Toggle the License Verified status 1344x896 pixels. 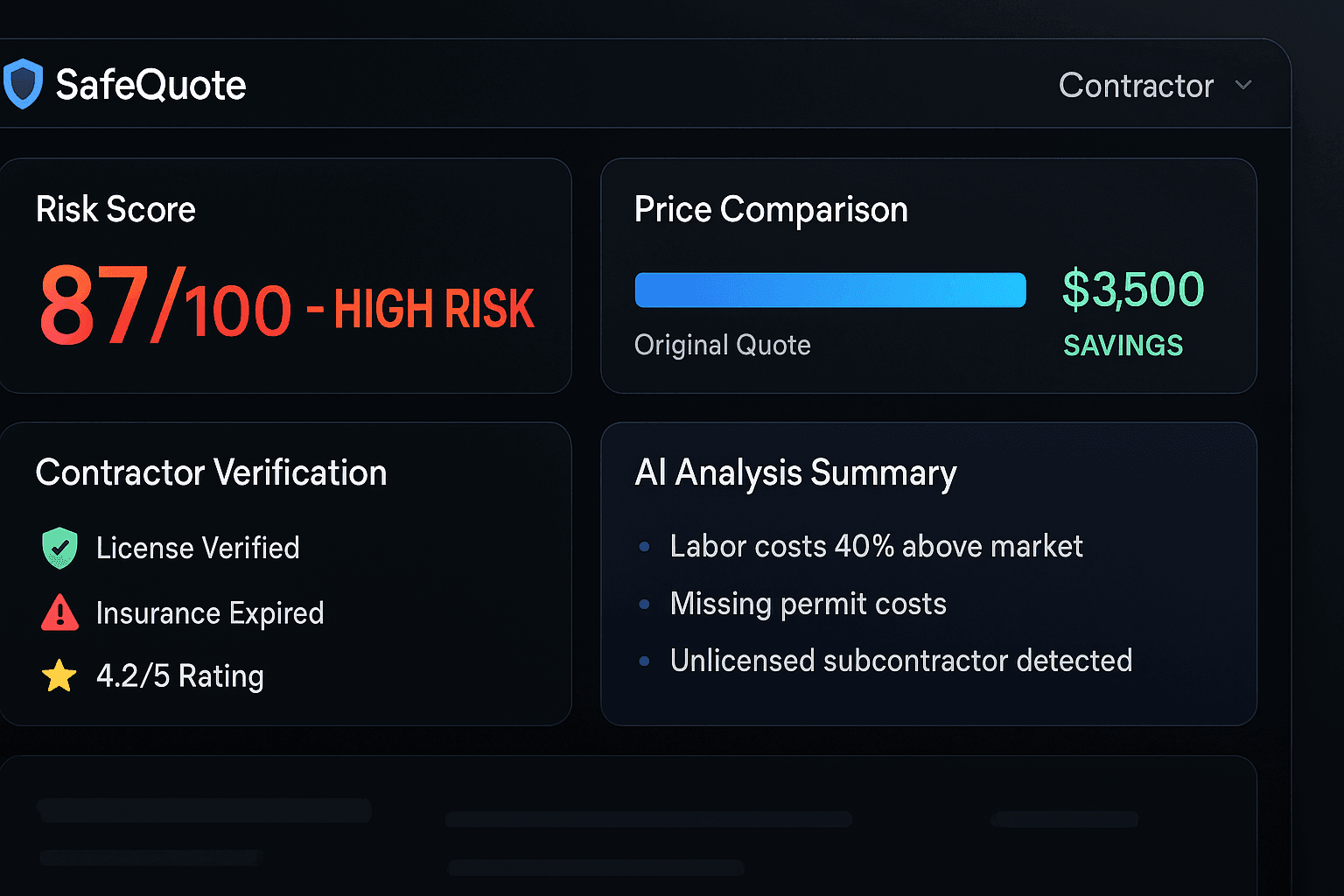click(198, 548)
